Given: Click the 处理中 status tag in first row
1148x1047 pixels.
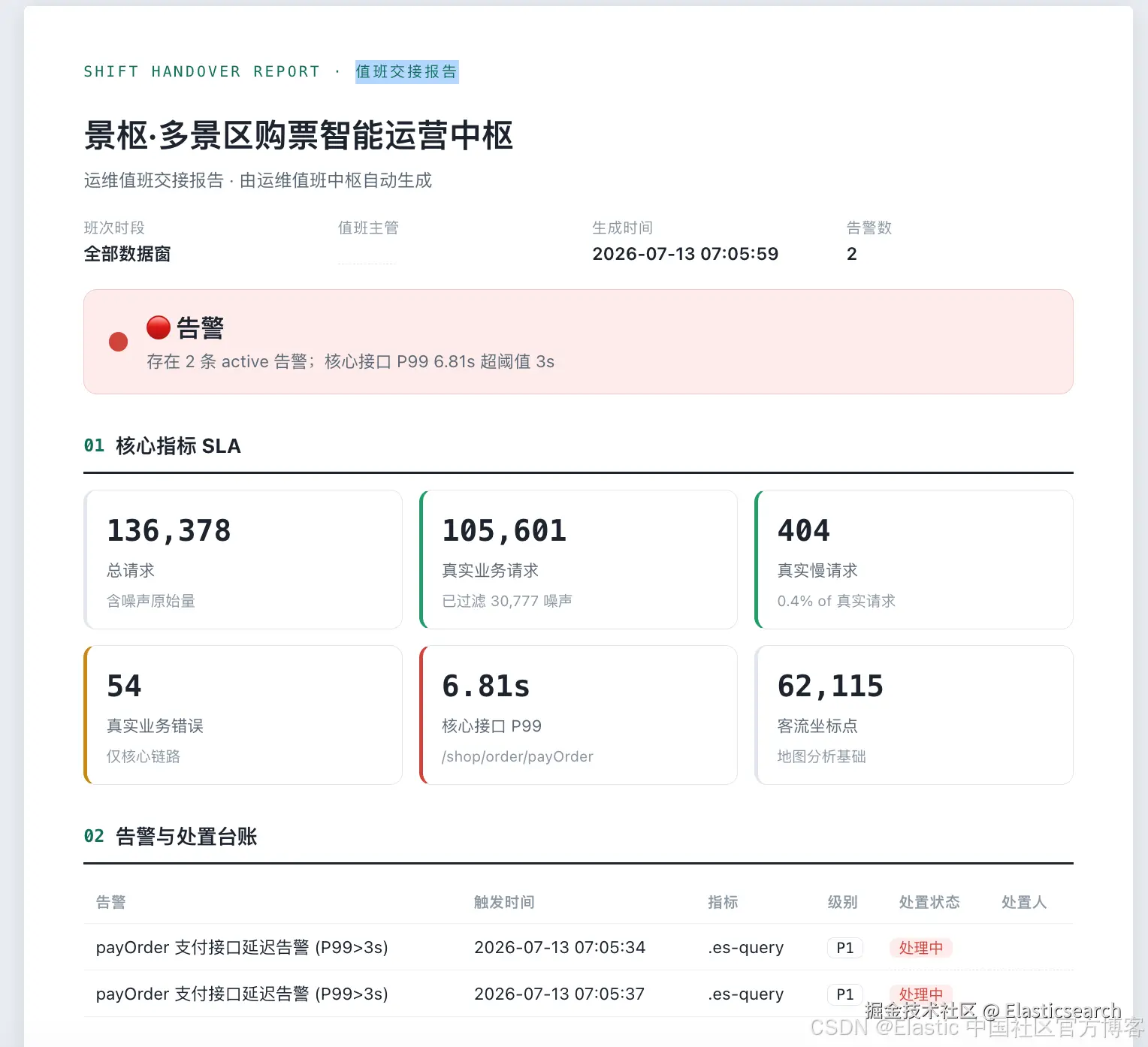Looking at the screenshot, I should [921, 948].
